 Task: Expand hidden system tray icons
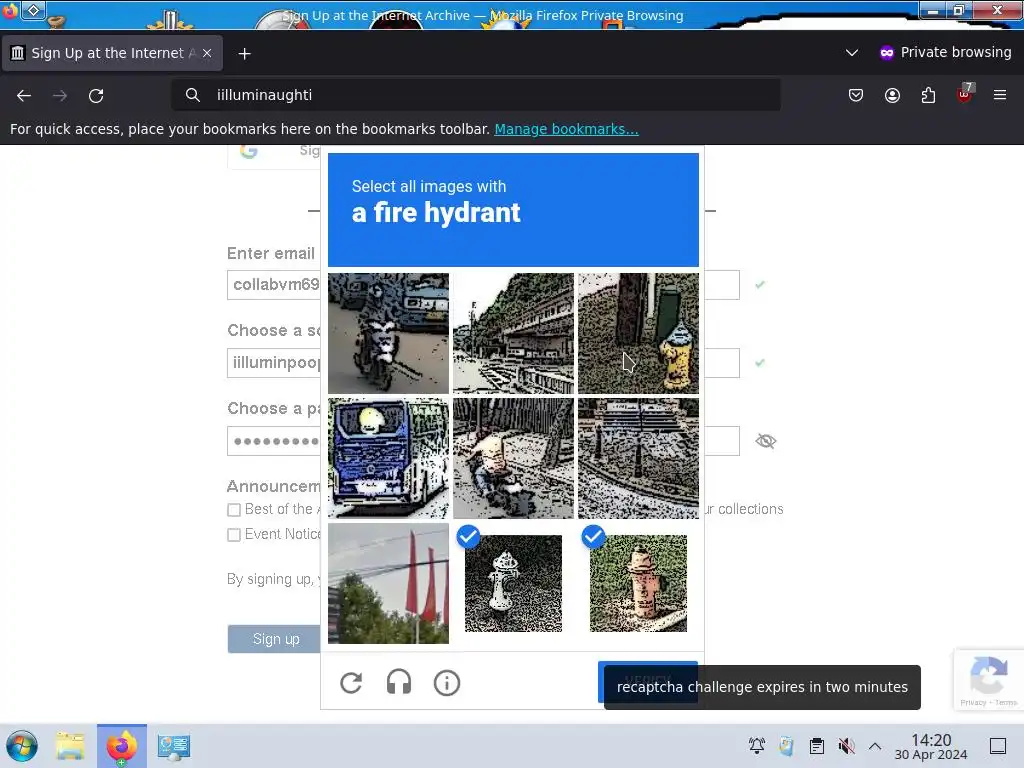pos(875,746)
